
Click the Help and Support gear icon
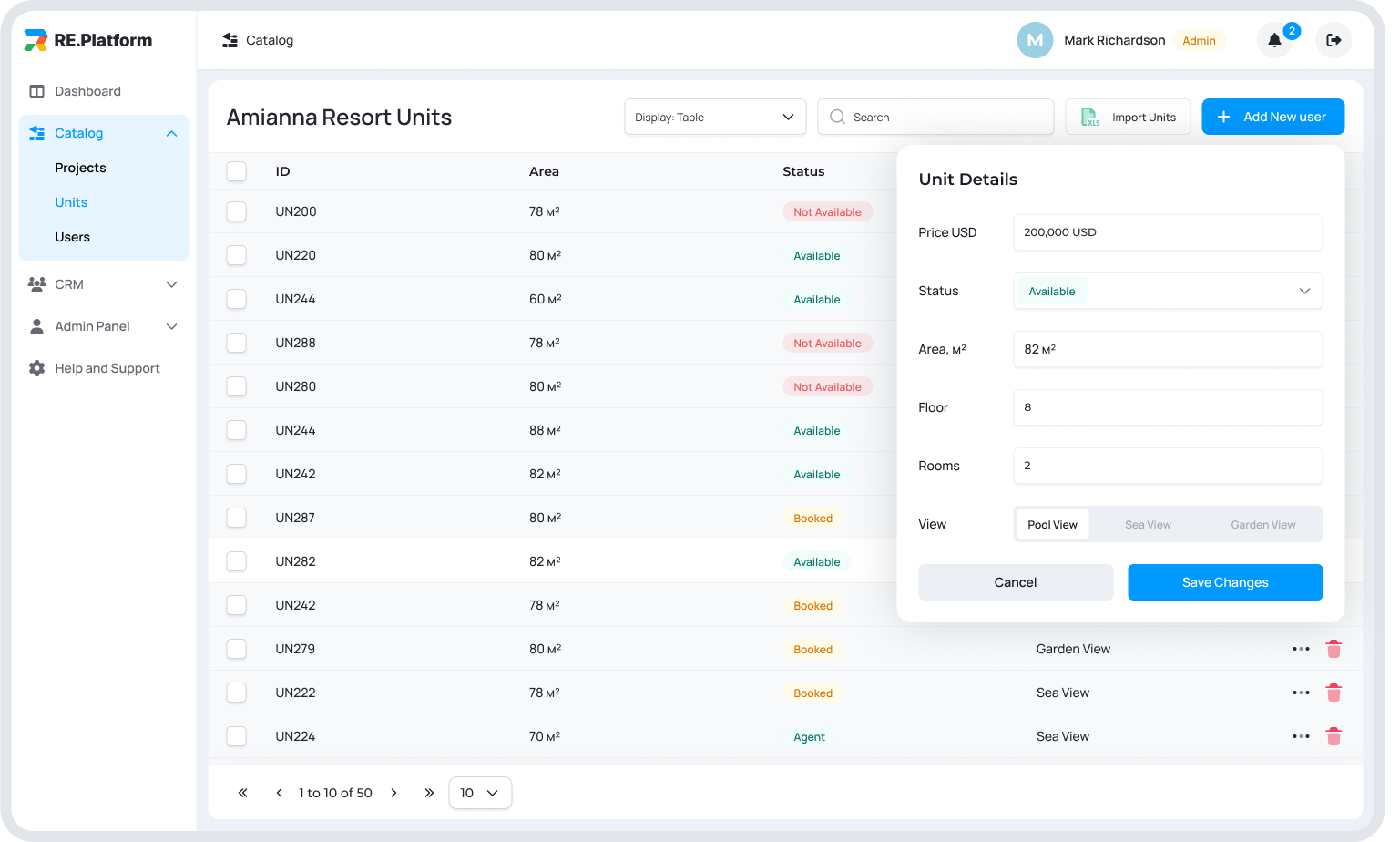pos(36,368)
